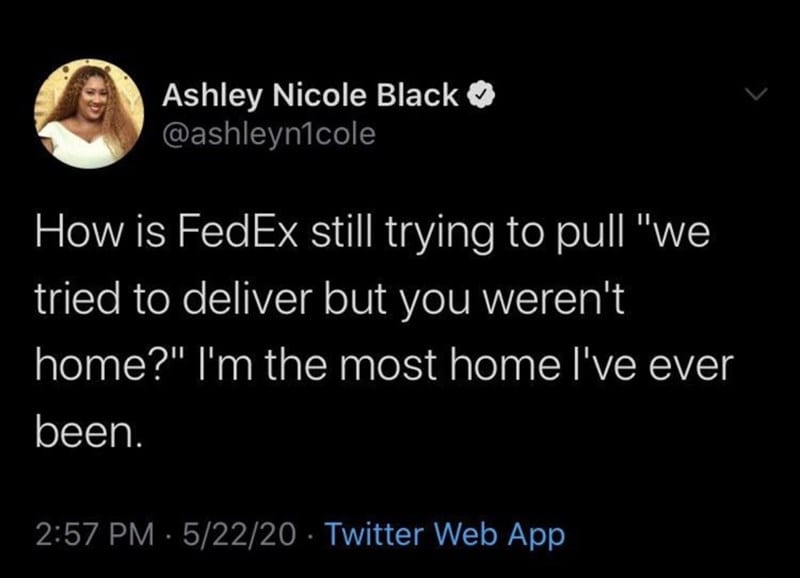Click the 5/22/20 date

coord(238,534)
